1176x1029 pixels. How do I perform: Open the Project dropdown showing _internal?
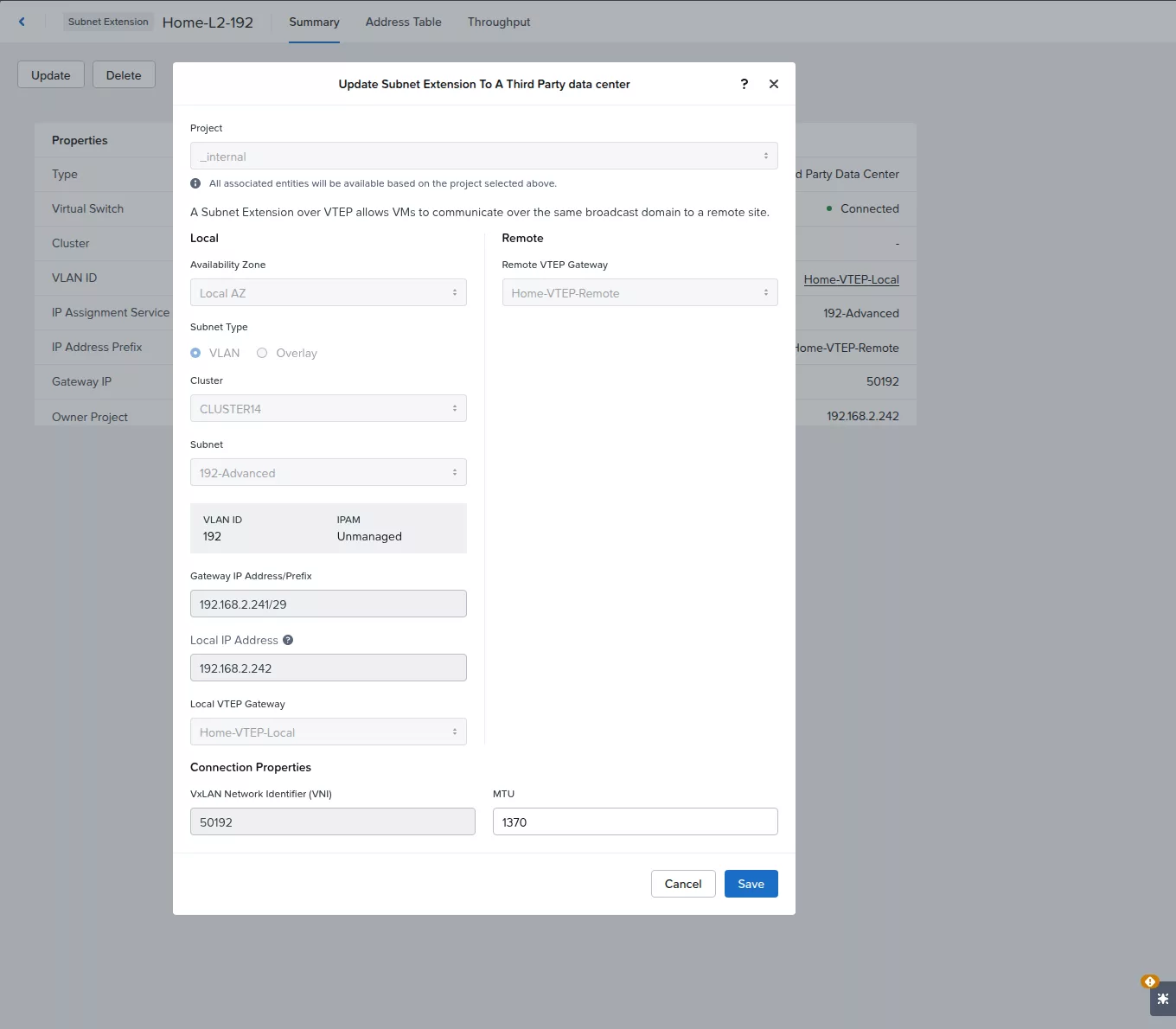pyautogui.click(x=484, y=156)
